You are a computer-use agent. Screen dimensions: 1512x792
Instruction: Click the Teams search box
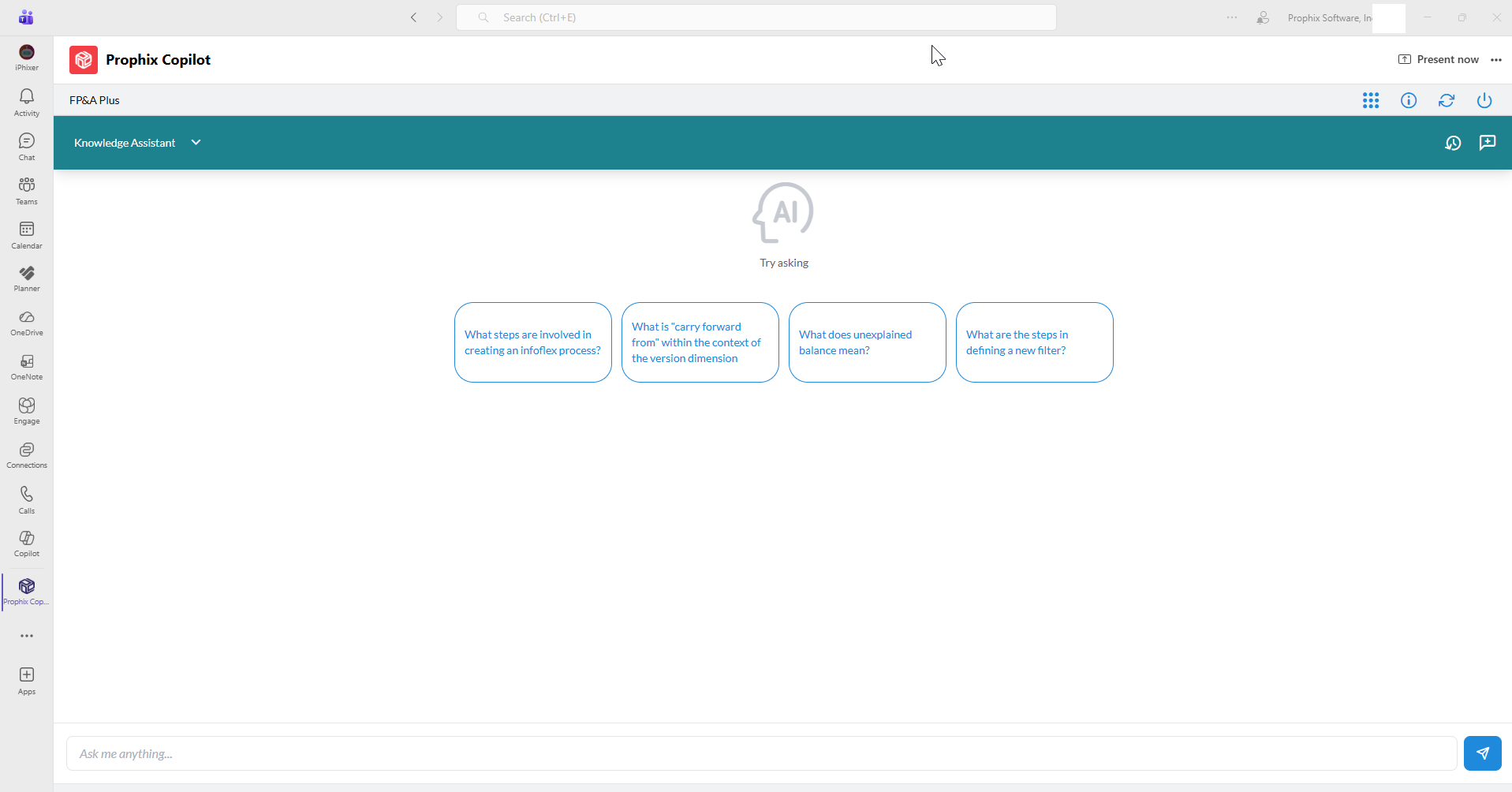click(756, 17)
